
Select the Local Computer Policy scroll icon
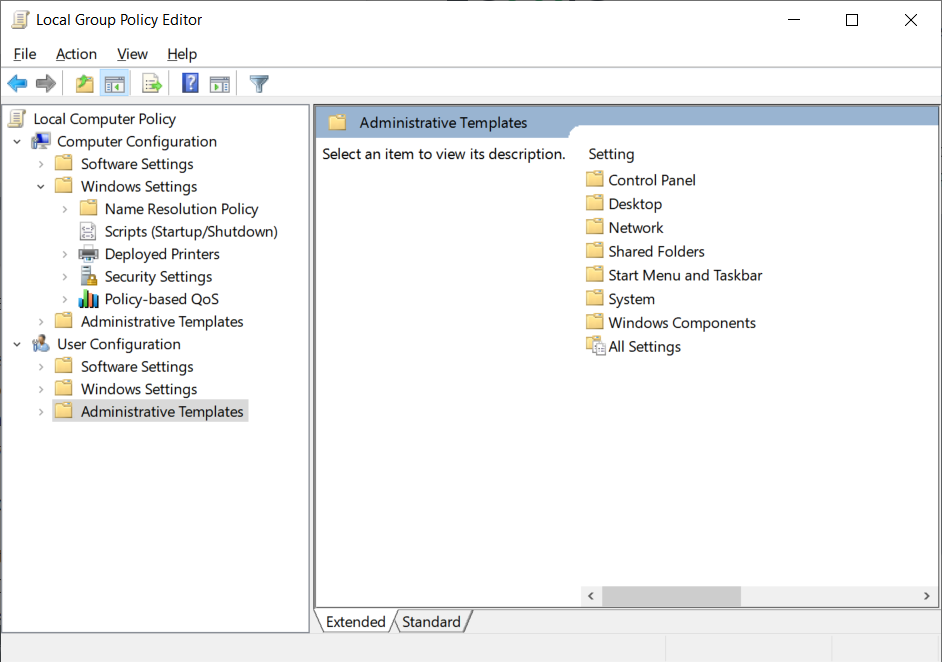coord(17,118)
